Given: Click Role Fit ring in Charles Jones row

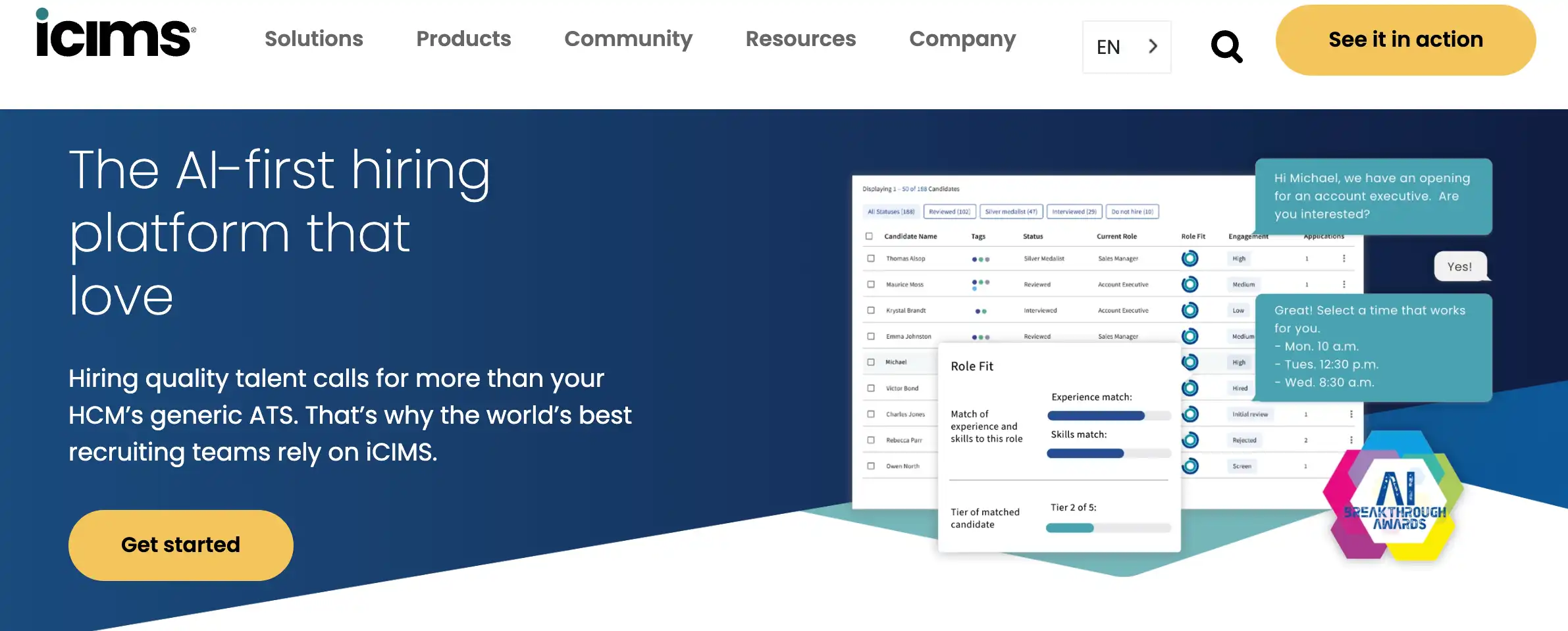Looking at the screenshot, I should (x=1189, y=414).
